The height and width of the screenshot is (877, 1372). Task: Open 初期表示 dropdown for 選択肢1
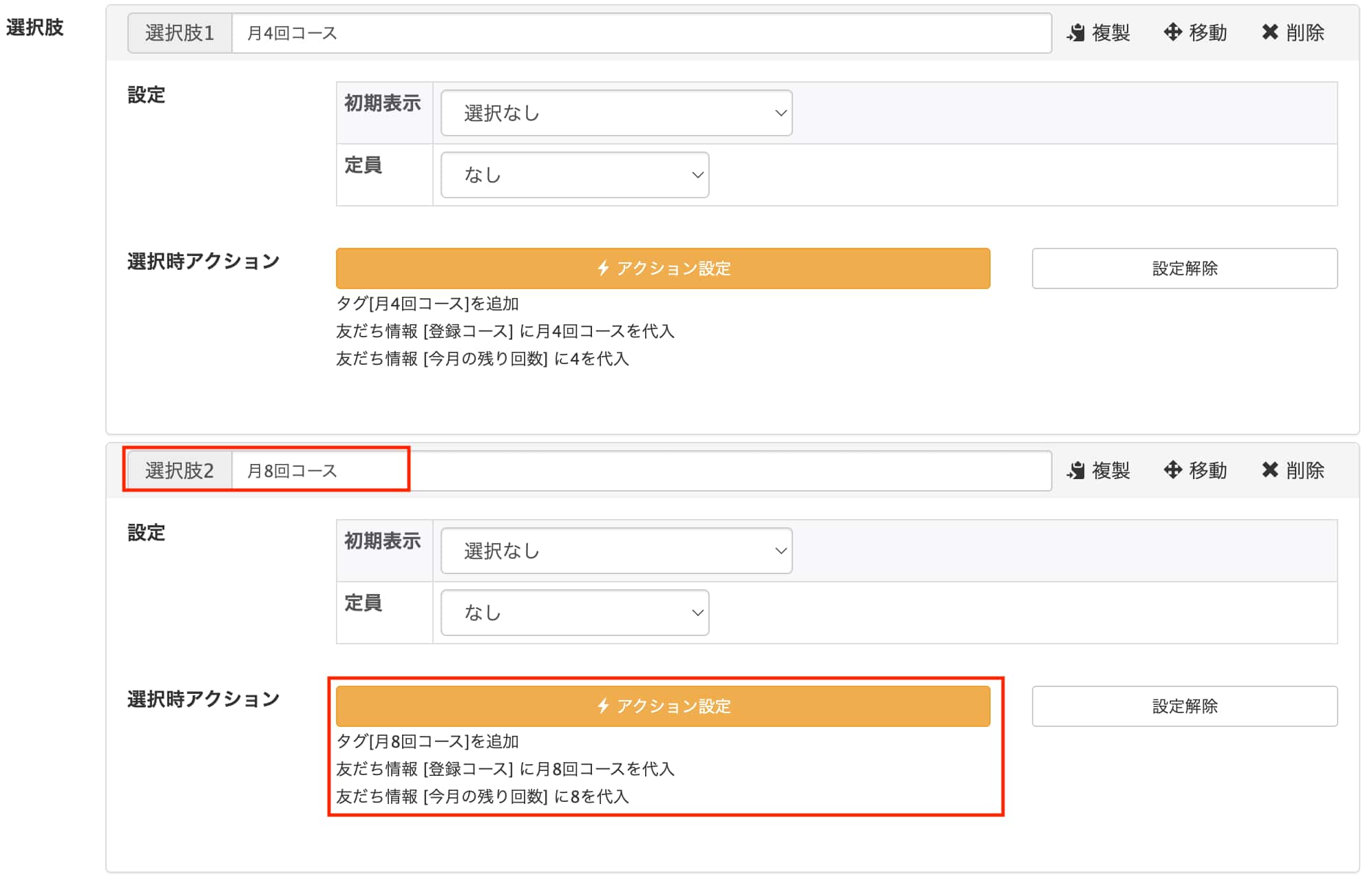pos(616,113)
